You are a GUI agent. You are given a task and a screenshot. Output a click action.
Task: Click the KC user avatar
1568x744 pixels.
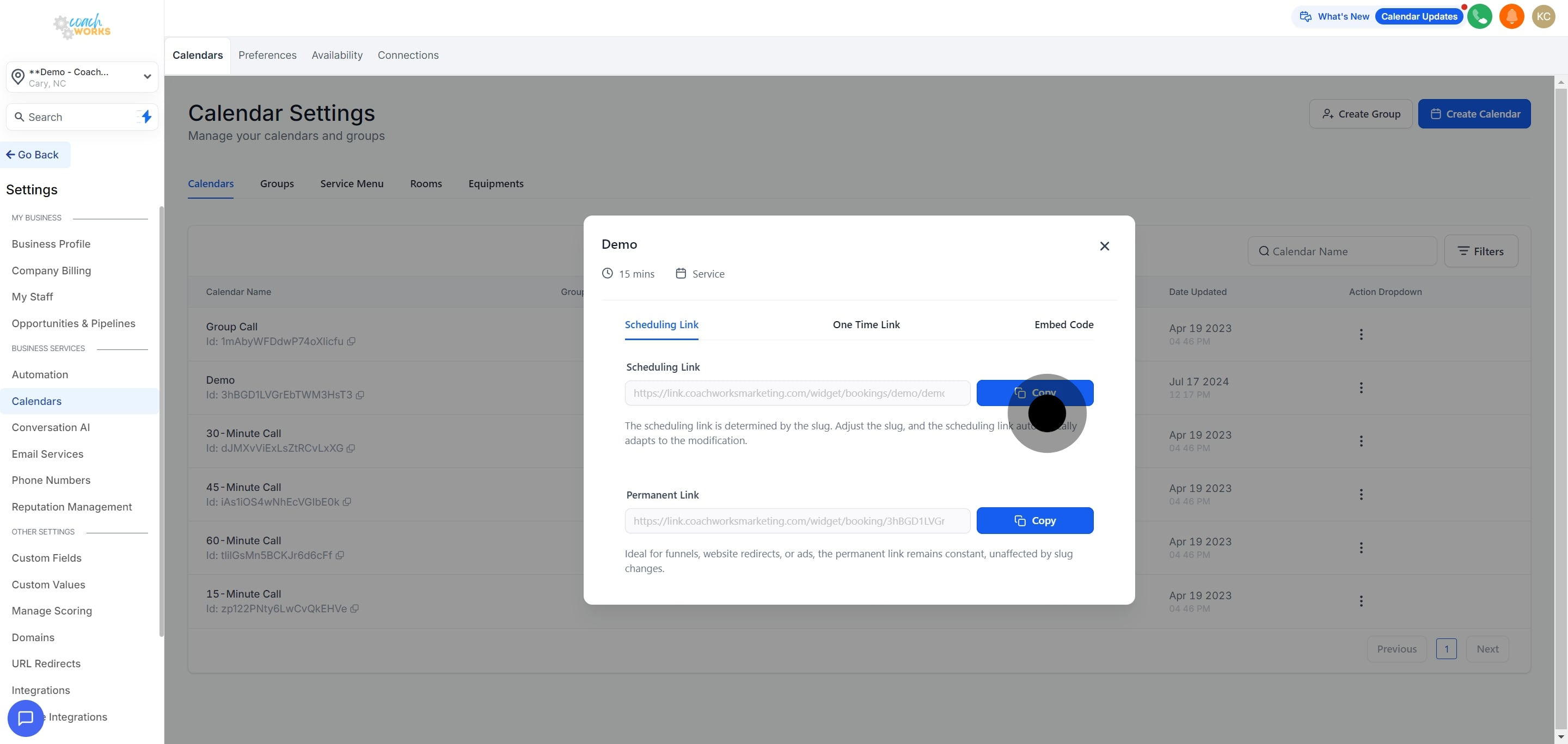pyautogui.click(x=1543, y=16)
